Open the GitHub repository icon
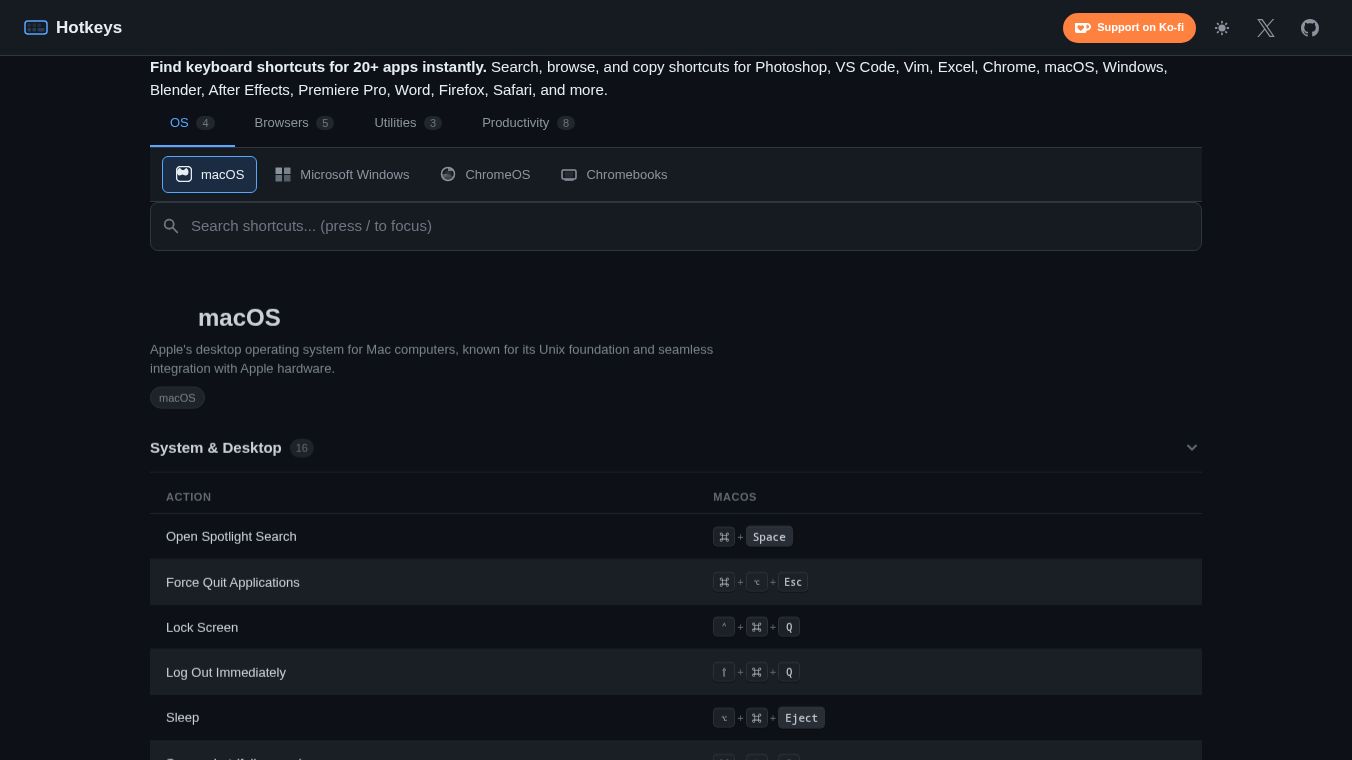Viewport: 1352px width, 760px height. (x=1310, y=28)
